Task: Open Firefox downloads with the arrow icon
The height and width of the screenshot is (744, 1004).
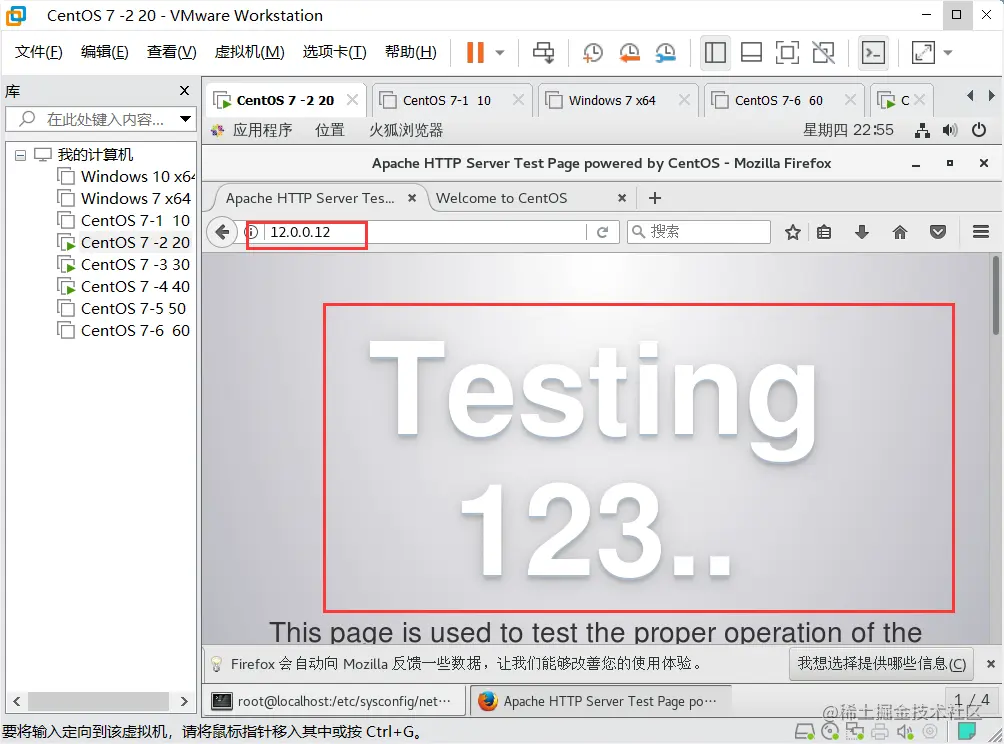Action: (861, 231)
